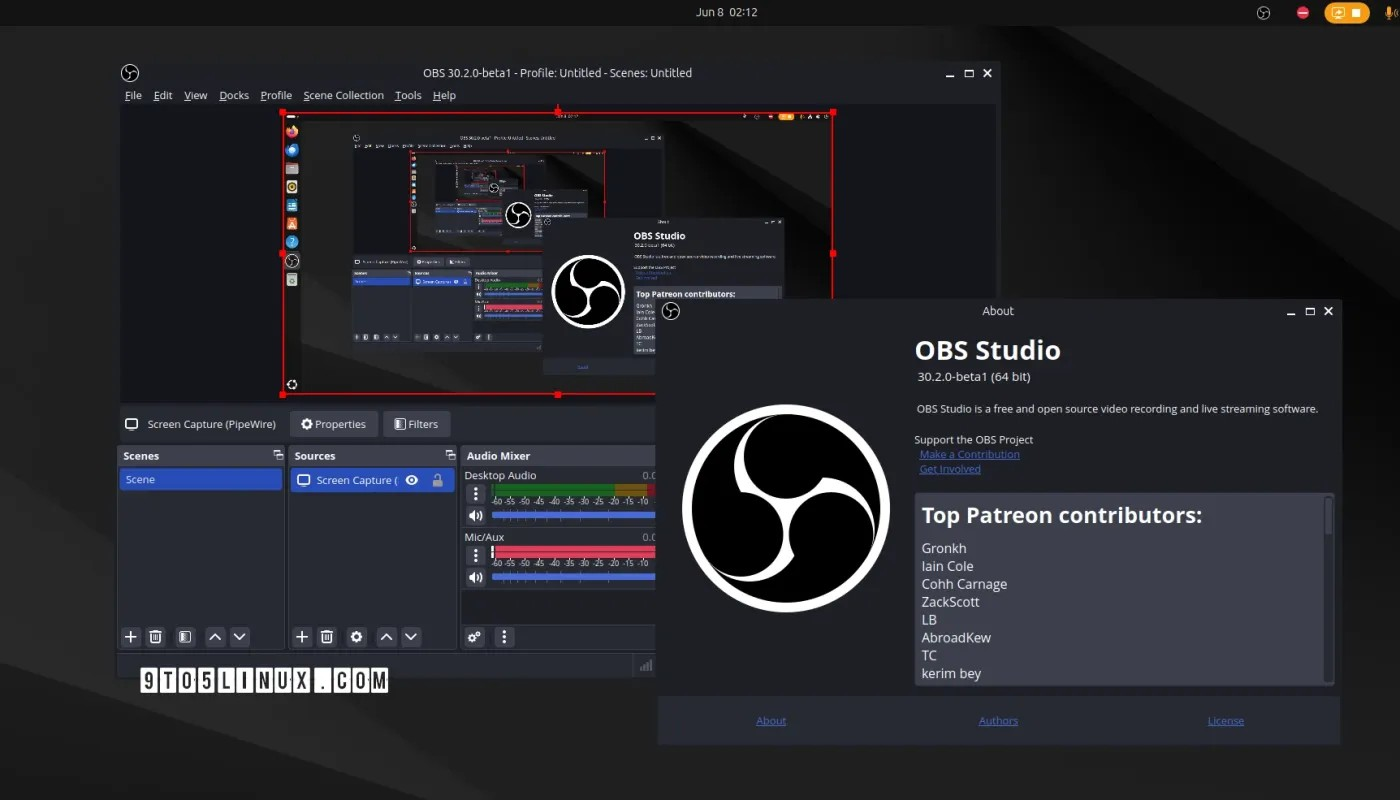Pop out the Sources dock
The height and width of the screenshot is (800, 1400).
[x=449, y=455]
